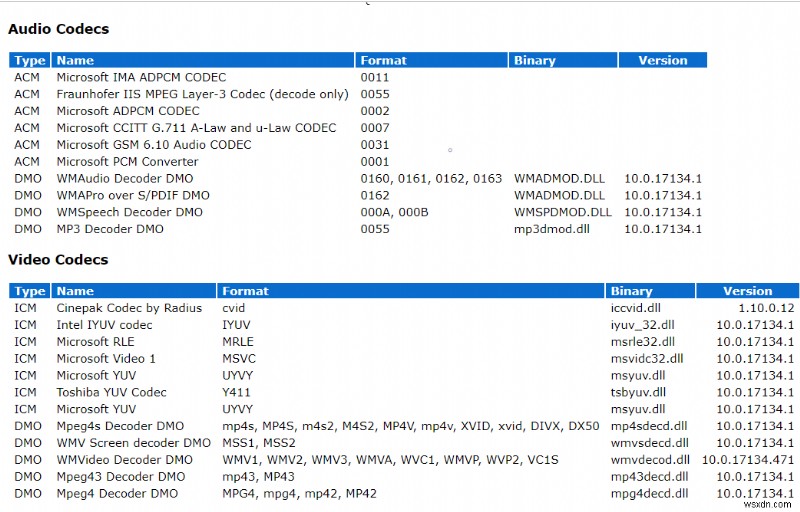
Task: Click the mpg4decd.dll binary
Action: coord(649,493)
